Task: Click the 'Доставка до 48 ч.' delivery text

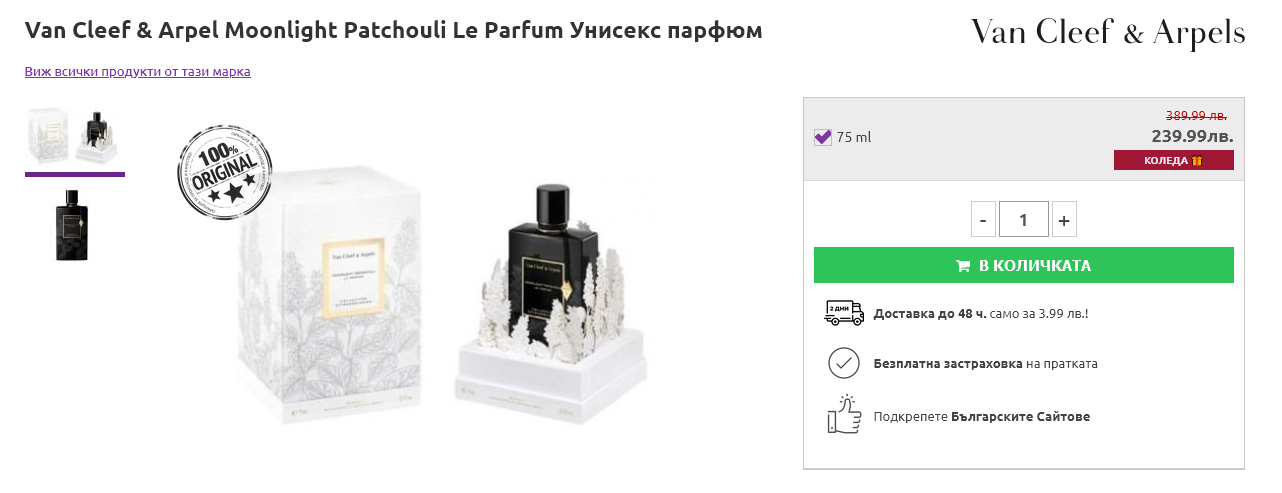Action: coord(930,313)
